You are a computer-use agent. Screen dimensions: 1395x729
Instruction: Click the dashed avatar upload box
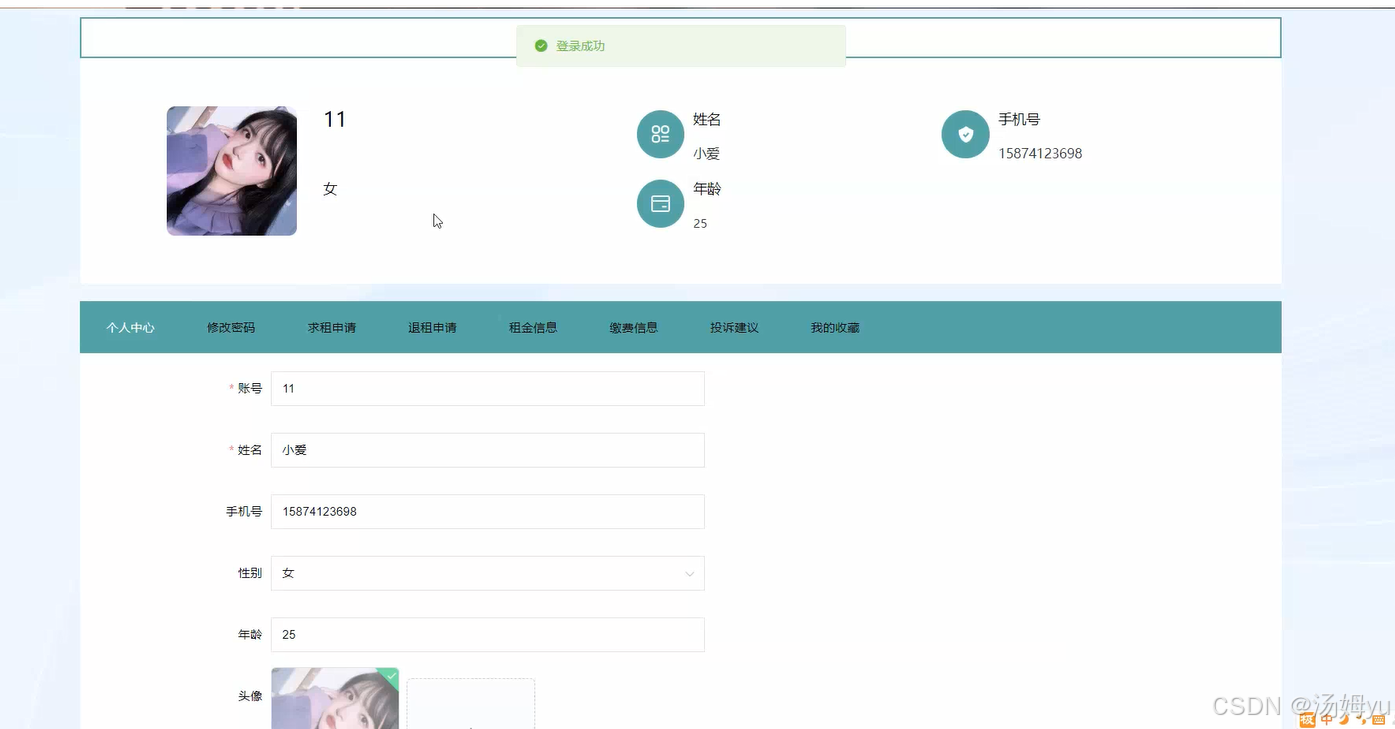click(x=471, y=704)
